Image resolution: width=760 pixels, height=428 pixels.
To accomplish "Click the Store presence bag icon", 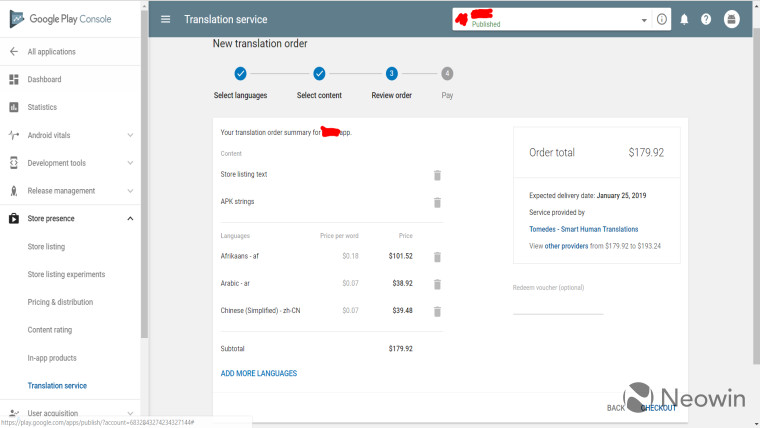I will point(14,219).
